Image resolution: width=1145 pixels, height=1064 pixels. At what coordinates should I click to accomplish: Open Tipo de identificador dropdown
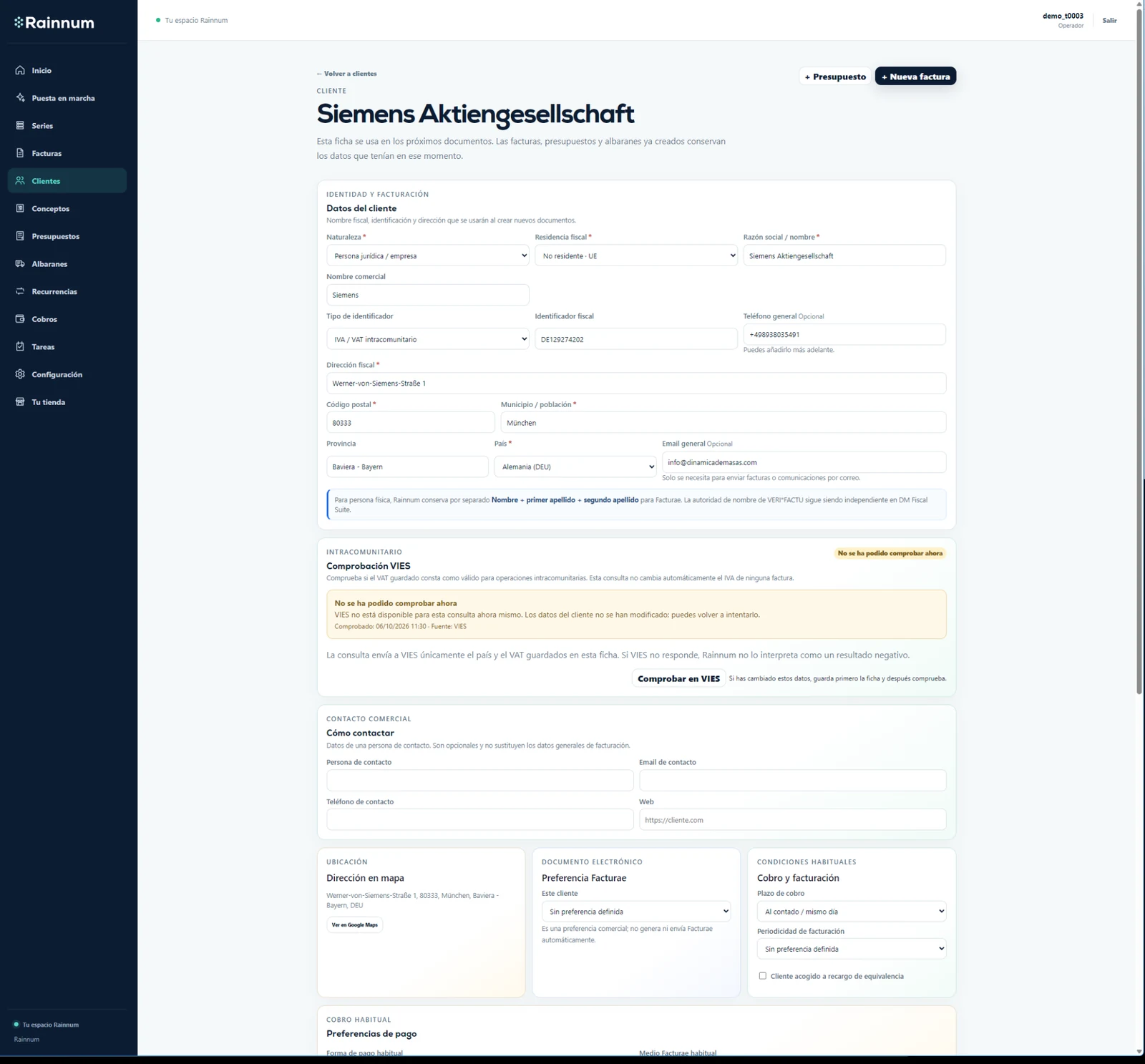point(427,339)
